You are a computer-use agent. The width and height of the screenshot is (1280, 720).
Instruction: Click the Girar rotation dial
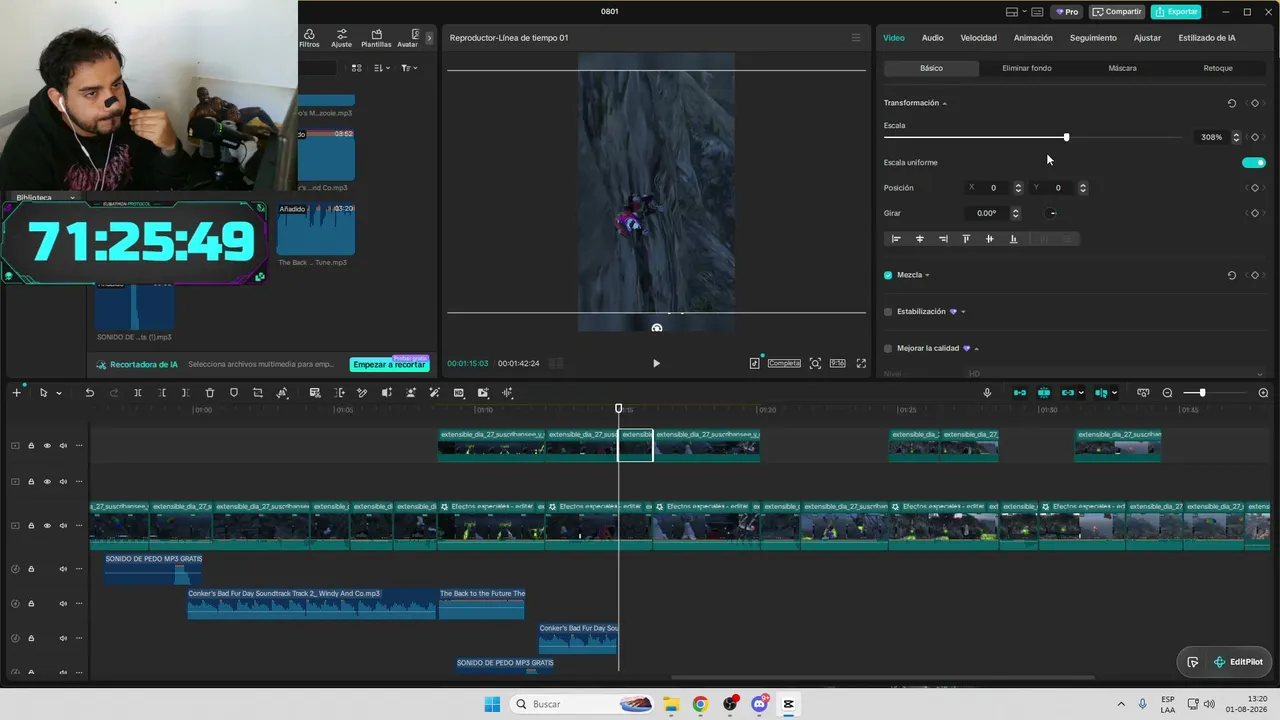(x=1052, y=213)
